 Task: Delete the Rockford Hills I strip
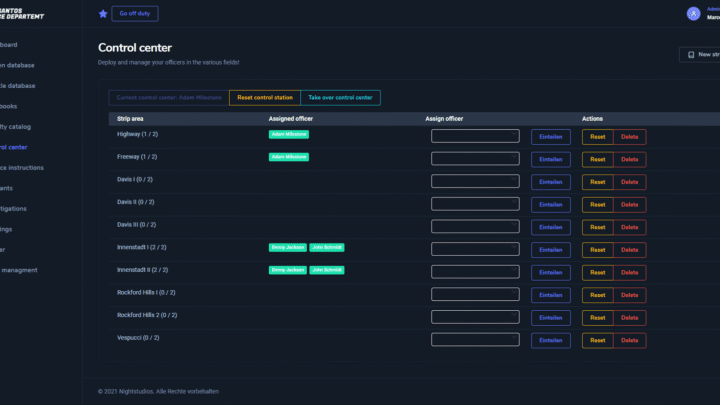pyautogui.click(x=630, y=295)
